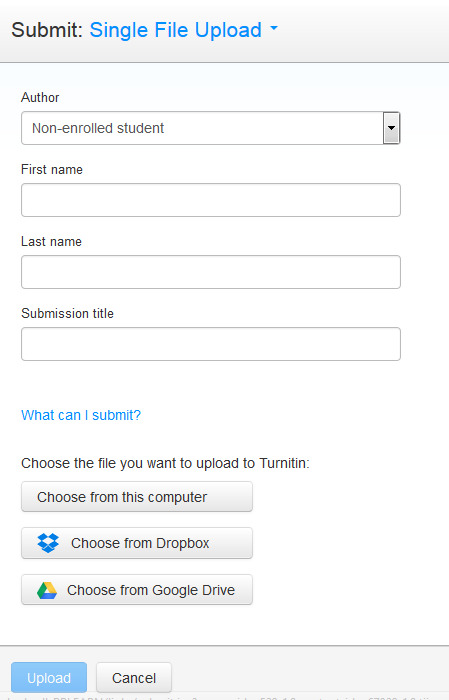The image size is (449, 700).
Task: Focus the First name text field
Action: [x=211, y=200]
